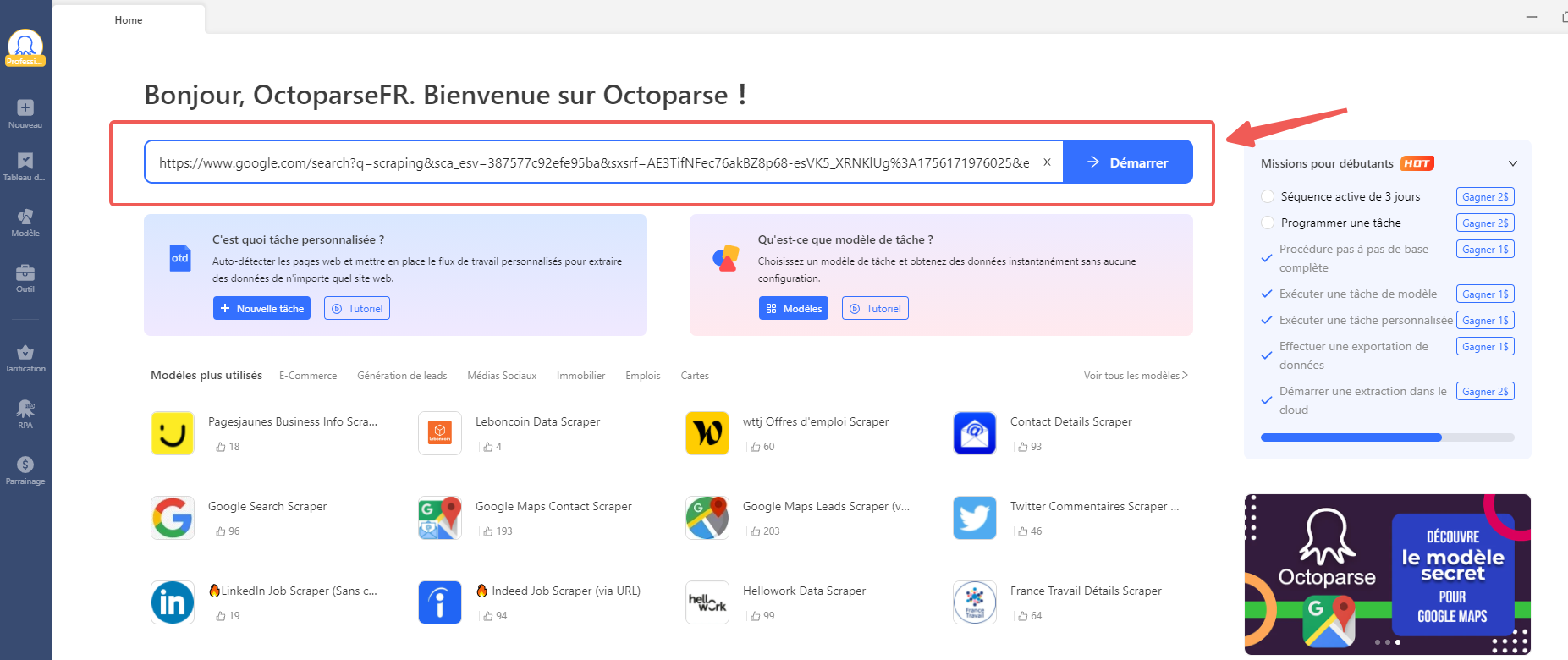
Task: Click the Google Search Scraper icon
Action: pos(173,518)
